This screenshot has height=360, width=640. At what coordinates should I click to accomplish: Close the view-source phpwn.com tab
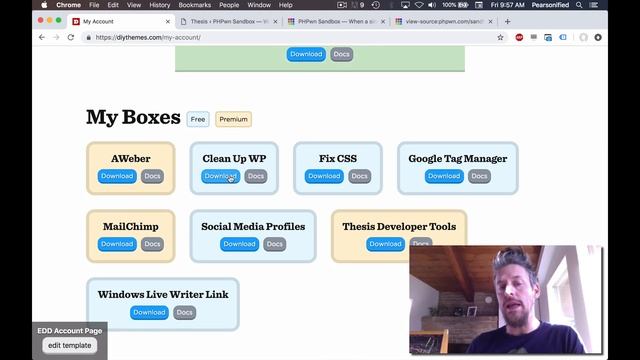point(490,21)
